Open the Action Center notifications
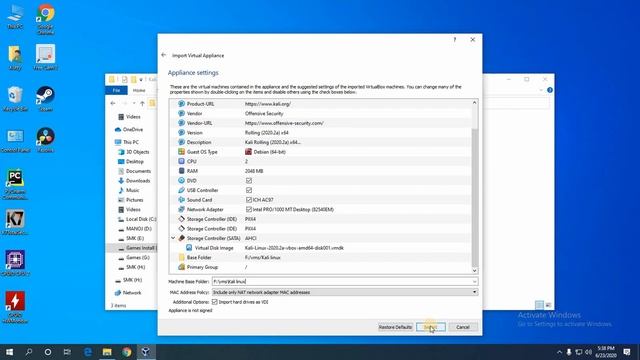The height and width of the screenshot is (360, 640). (627, 352)
